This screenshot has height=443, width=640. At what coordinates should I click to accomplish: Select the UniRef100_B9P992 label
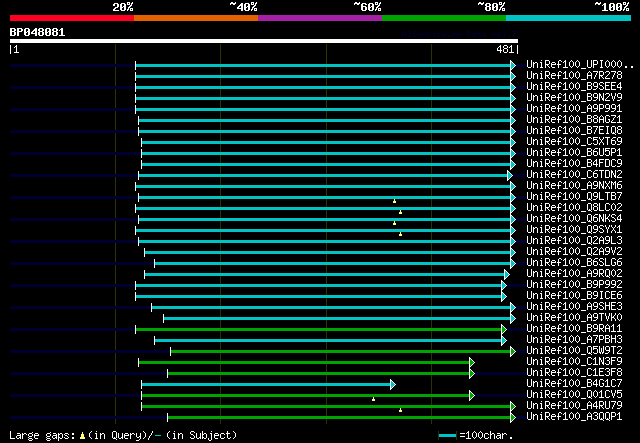[x=574, y=285]
